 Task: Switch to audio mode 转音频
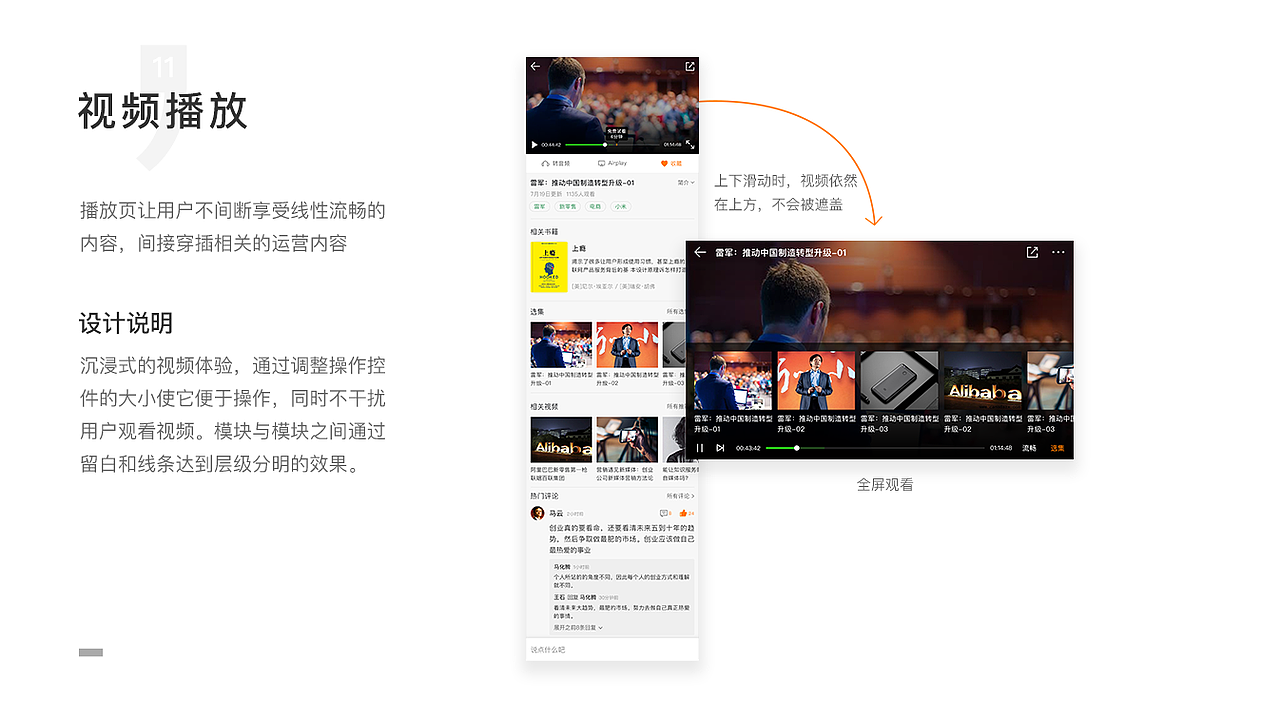point(555,163)
